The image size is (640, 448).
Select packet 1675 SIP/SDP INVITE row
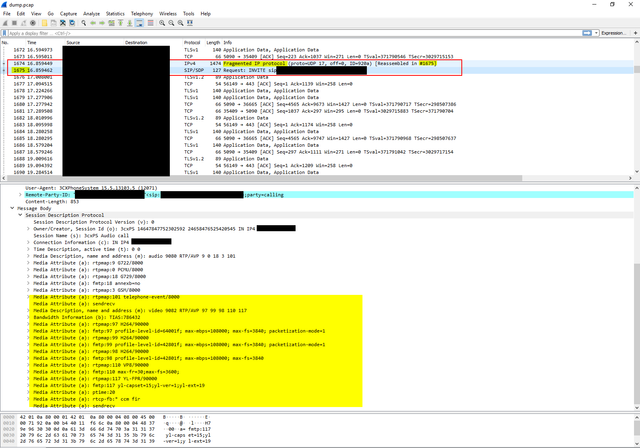click(x=317, y=70)
